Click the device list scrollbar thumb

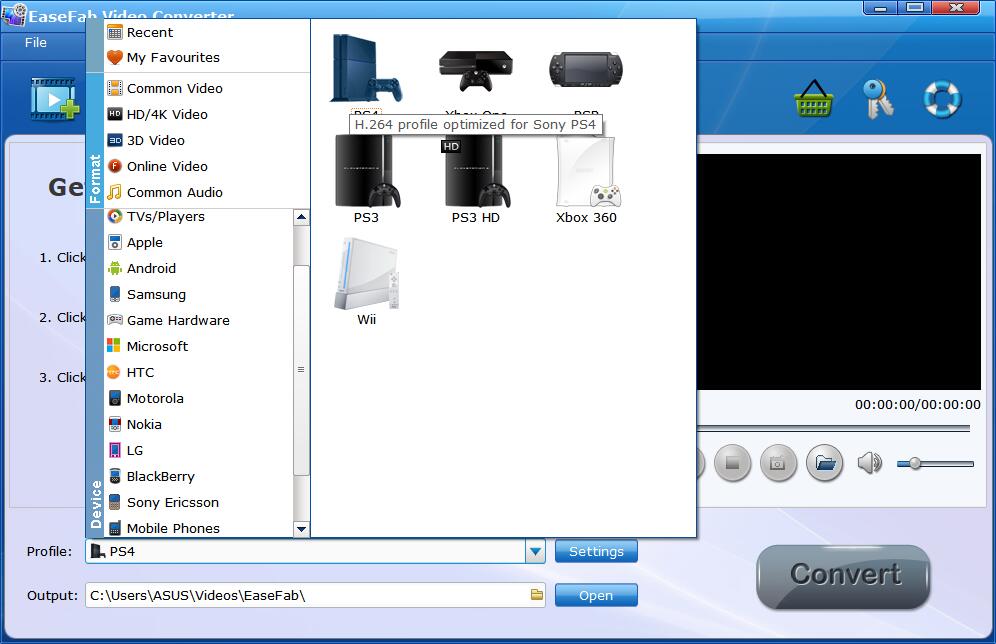click(x=302, y=370)
